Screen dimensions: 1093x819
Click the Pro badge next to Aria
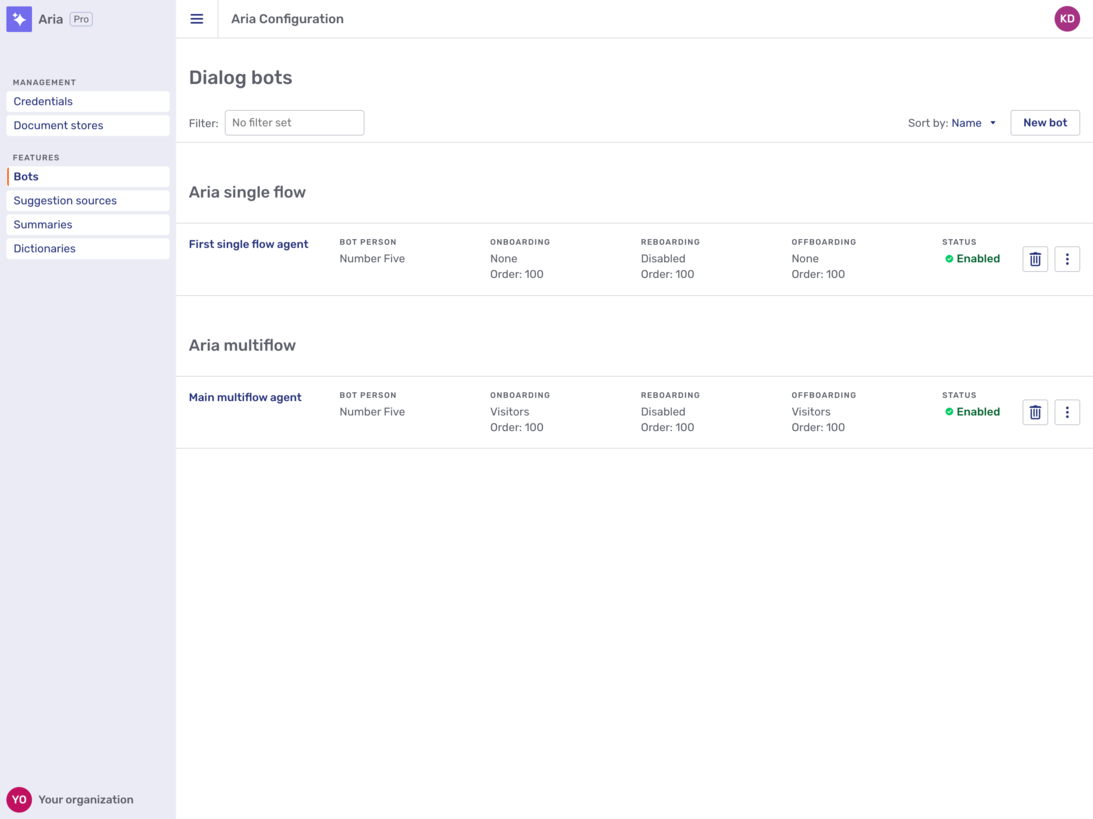81,18
